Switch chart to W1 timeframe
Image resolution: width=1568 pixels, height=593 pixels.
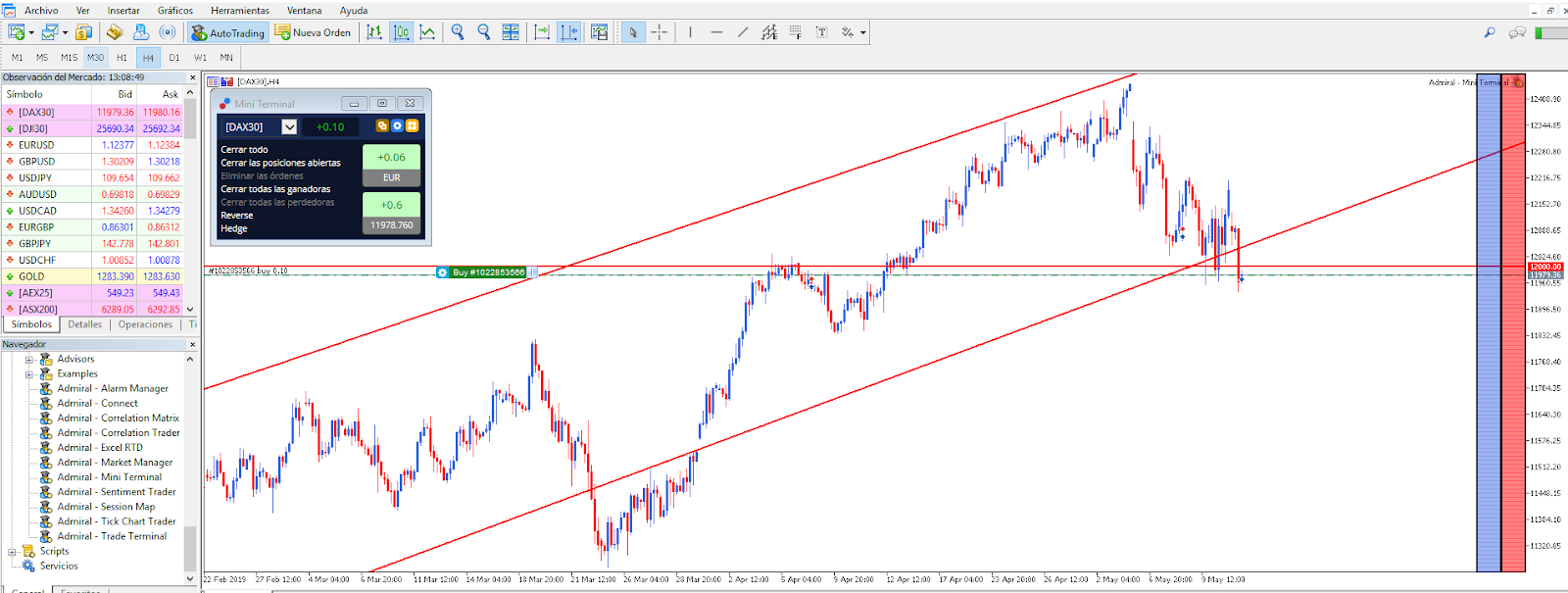[200, 58]
